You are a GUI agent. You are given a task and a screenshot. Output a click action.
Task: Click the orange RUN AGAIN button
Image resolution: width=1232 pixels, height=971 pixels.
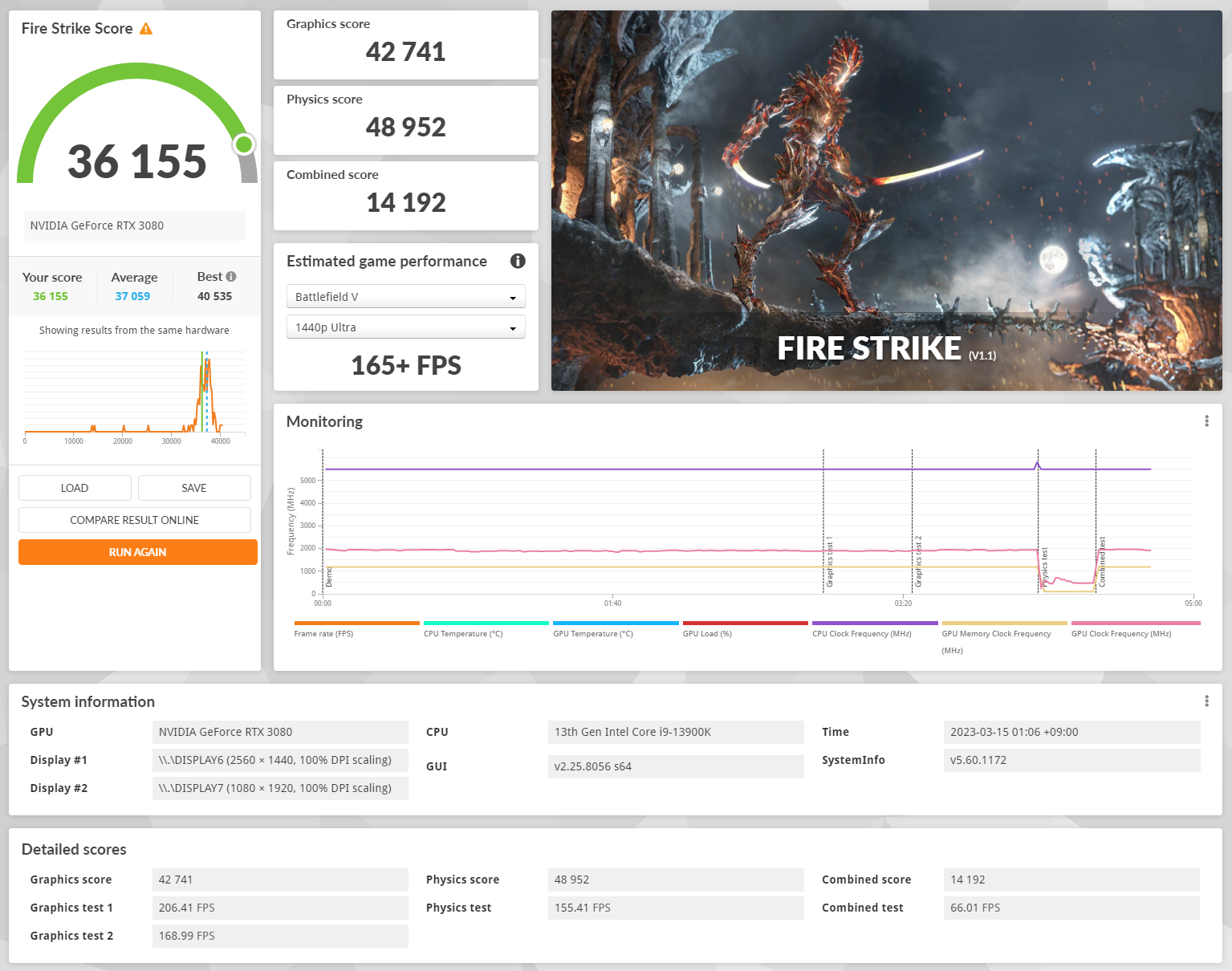point(138,552)
